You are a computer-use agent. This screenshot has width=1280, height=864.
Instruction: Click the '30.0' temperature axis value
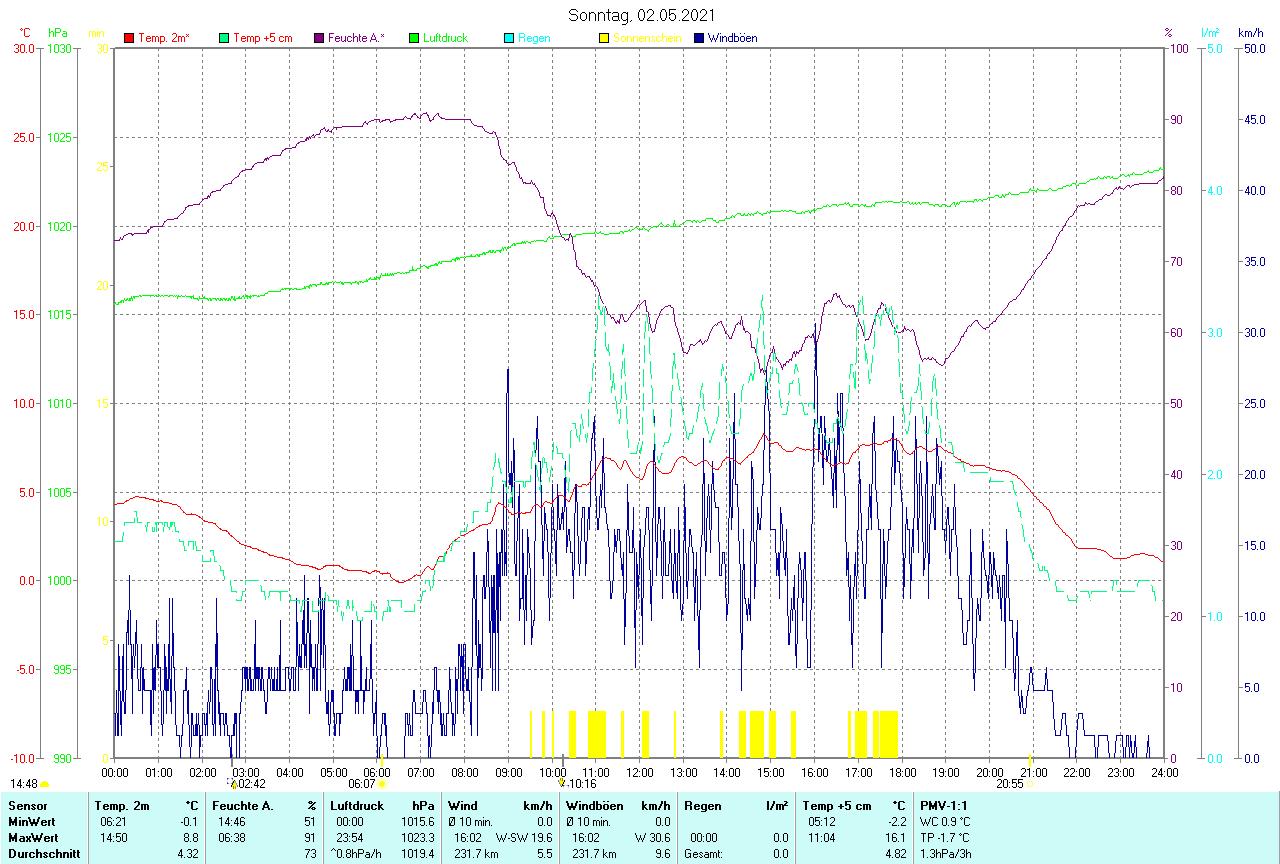point(23,49)
